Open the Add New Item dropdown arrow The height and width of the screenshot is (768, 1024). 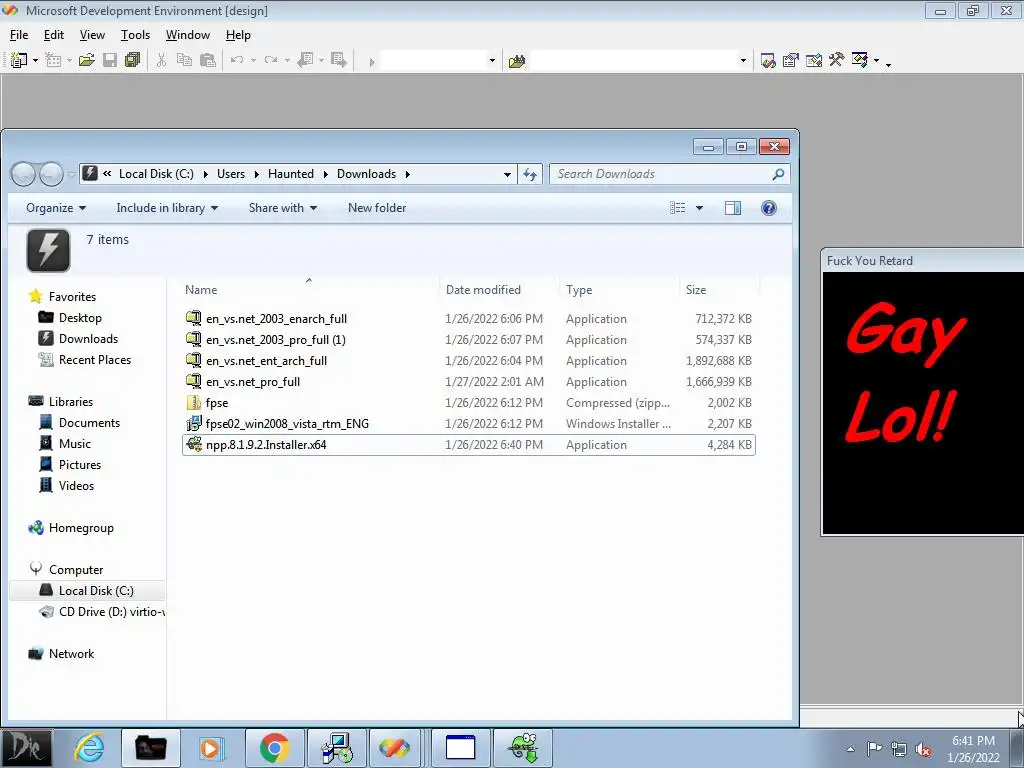69,61
